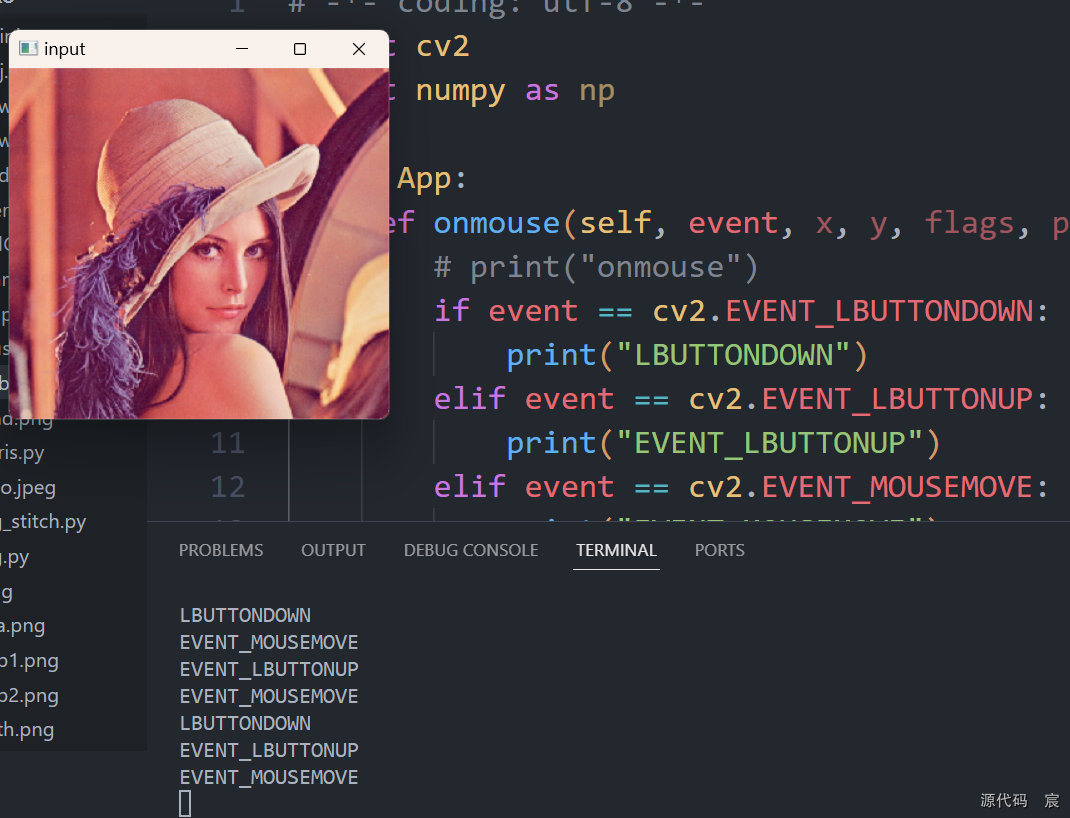
Task: Click the last EVENT_MOUSEMOVE terminal output line
Action: [269, 777]
